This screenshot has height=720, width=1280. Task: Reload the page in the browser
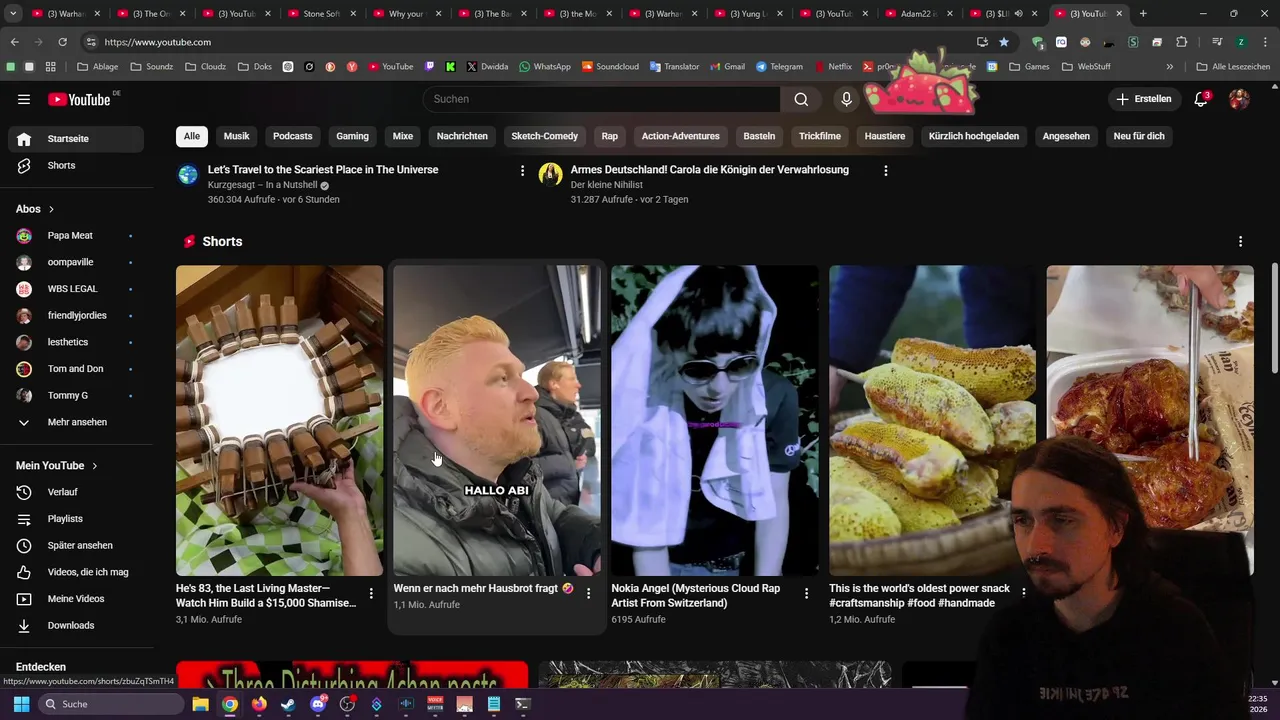[x=62, y=42]
